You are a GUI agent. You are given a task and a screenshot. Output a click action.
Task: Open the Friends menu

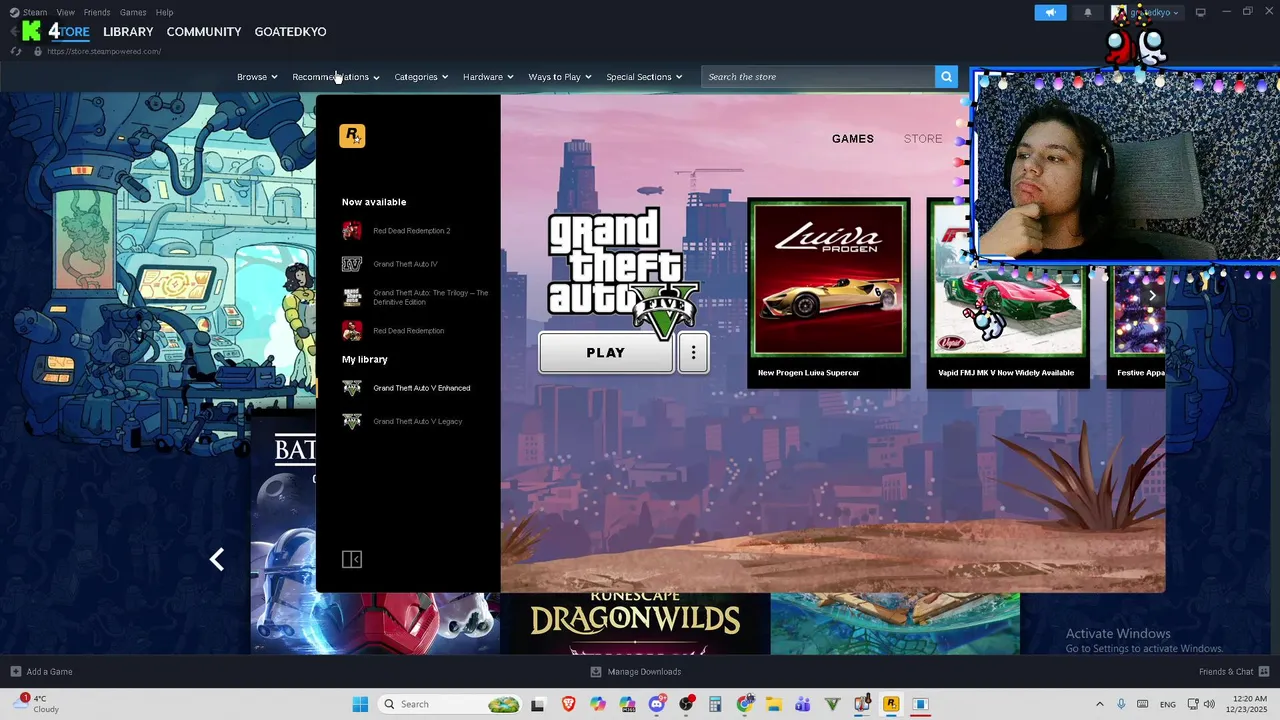click(97, 12)
